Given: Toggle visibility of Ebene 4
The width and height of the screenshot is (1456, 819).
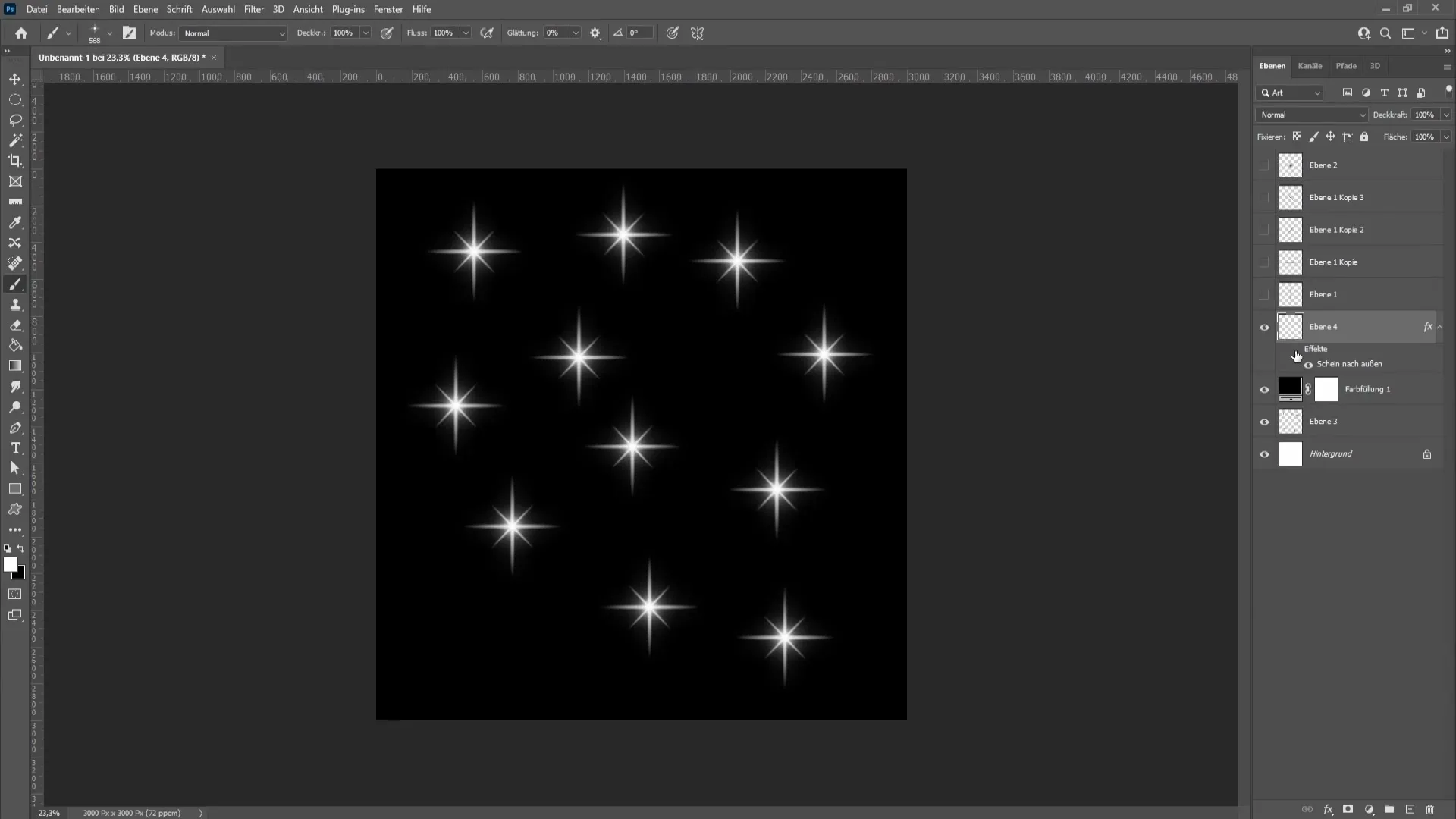Looking at the screenshot, I should point(1265,326).
